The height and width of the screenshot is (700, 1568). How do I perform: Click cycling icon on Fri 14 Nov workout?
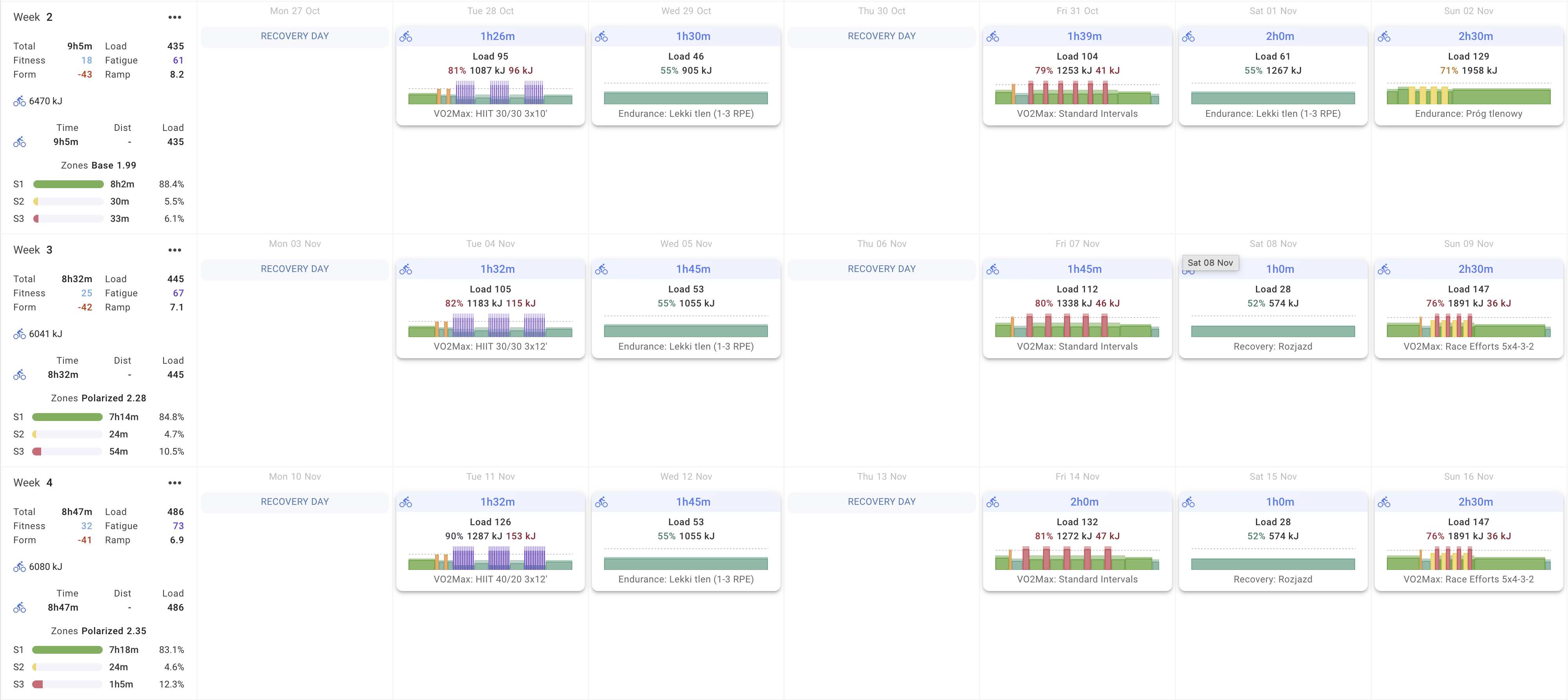click(993, 502)
